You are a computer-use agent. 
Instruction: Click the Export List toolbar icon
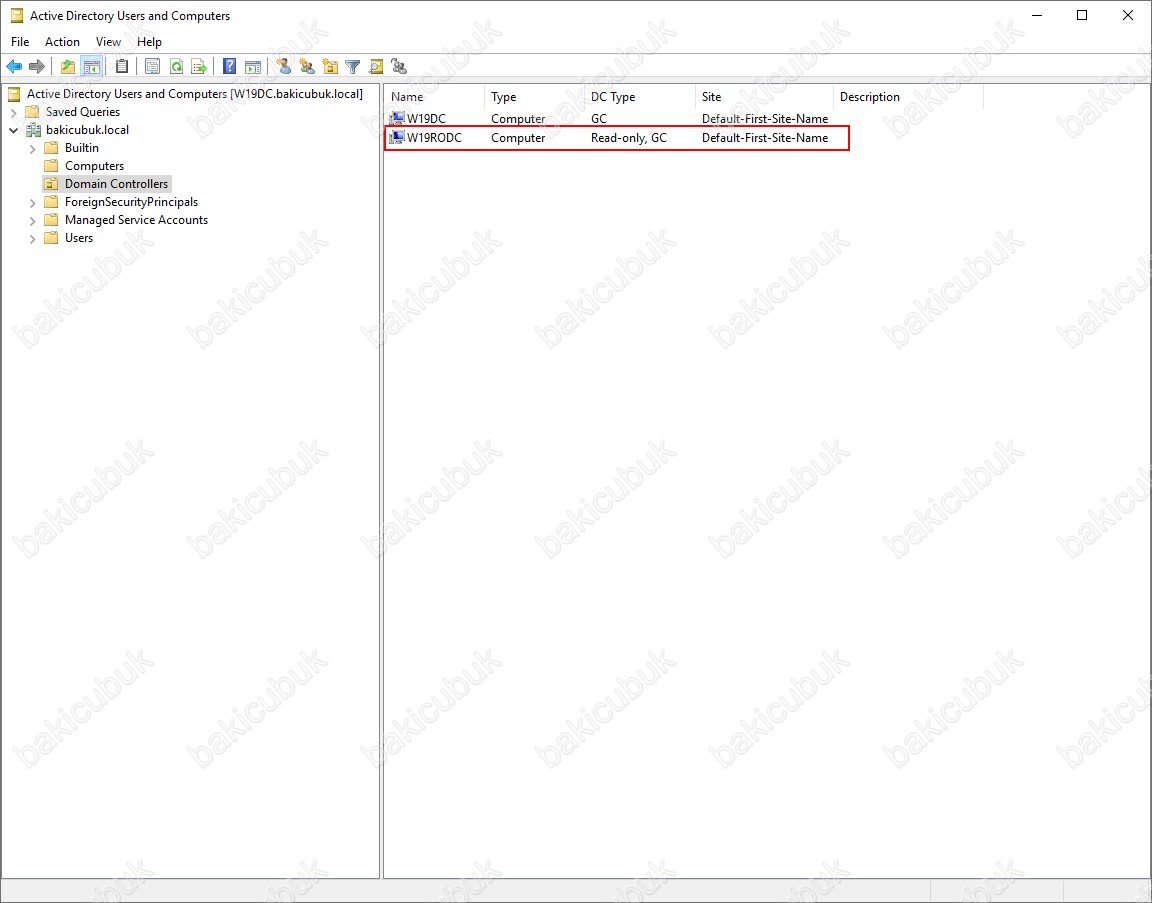coord(199,67)
